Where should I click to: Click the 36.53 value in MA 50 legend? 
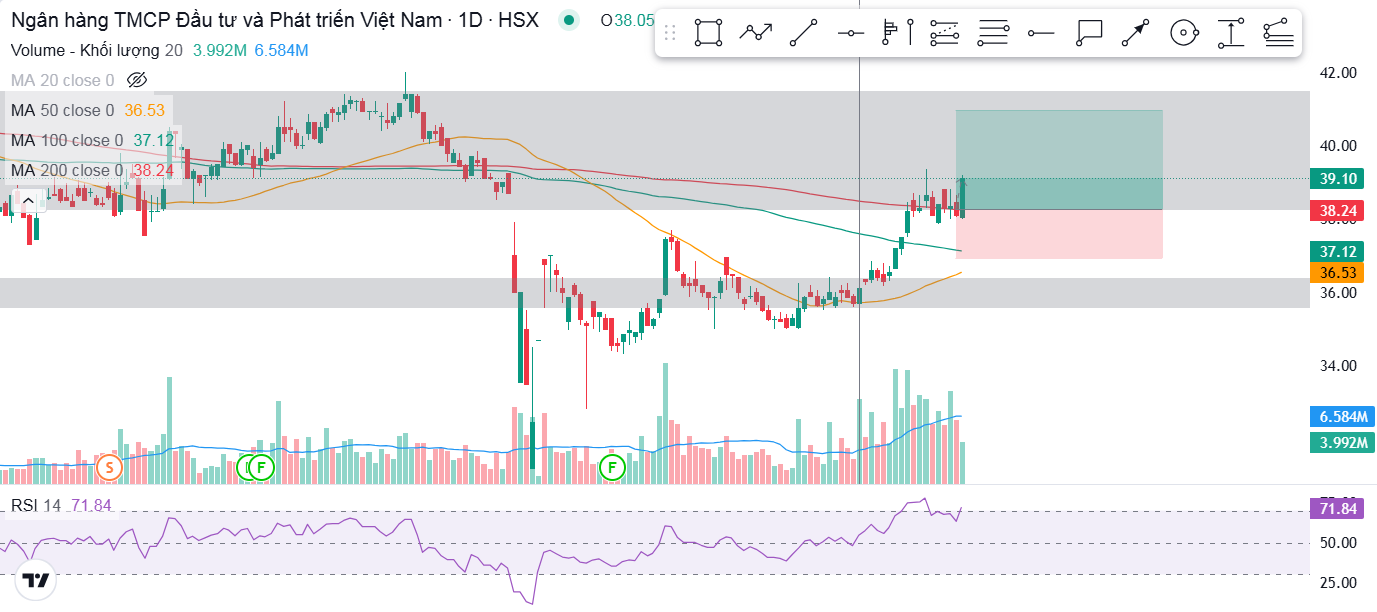pyautogui.click(x=144, y=110)
